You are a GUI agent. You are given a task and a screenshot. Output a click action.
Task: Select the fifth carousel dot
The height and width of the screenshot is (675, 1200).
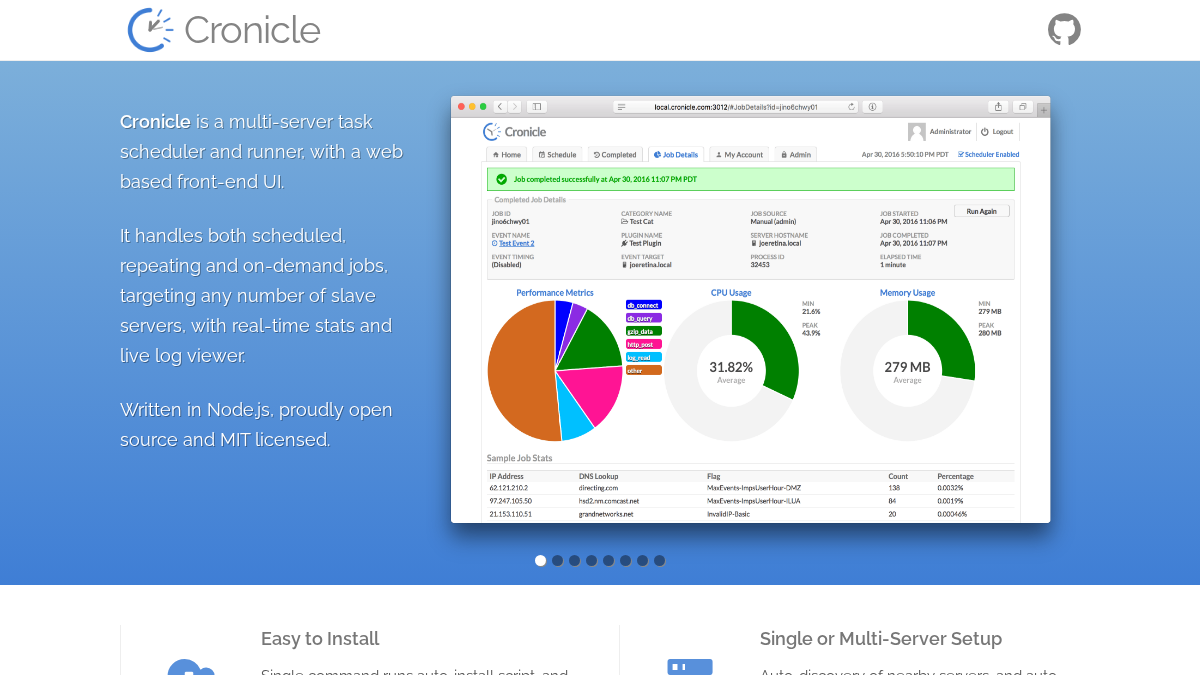(x=609, y=560)
